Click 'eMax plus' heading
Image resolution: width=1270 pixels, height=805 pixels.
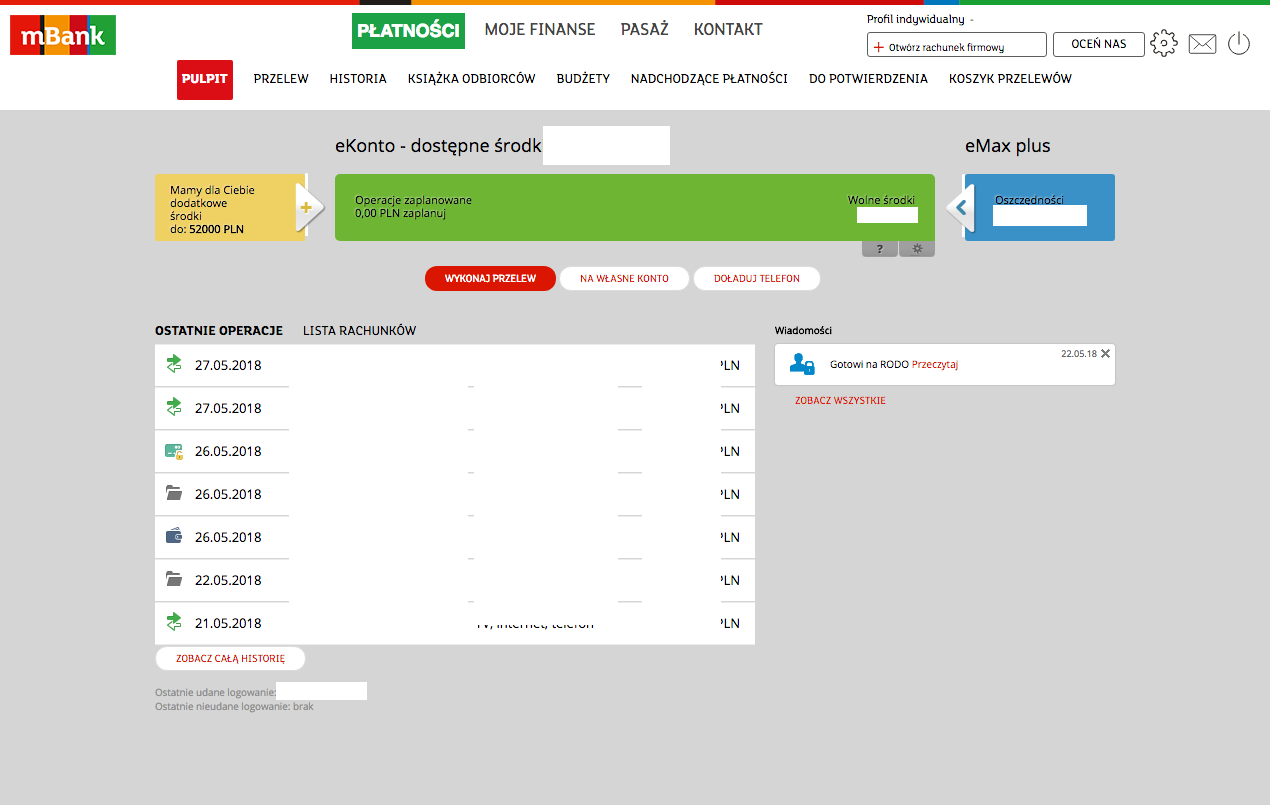tap(1008, 146)
